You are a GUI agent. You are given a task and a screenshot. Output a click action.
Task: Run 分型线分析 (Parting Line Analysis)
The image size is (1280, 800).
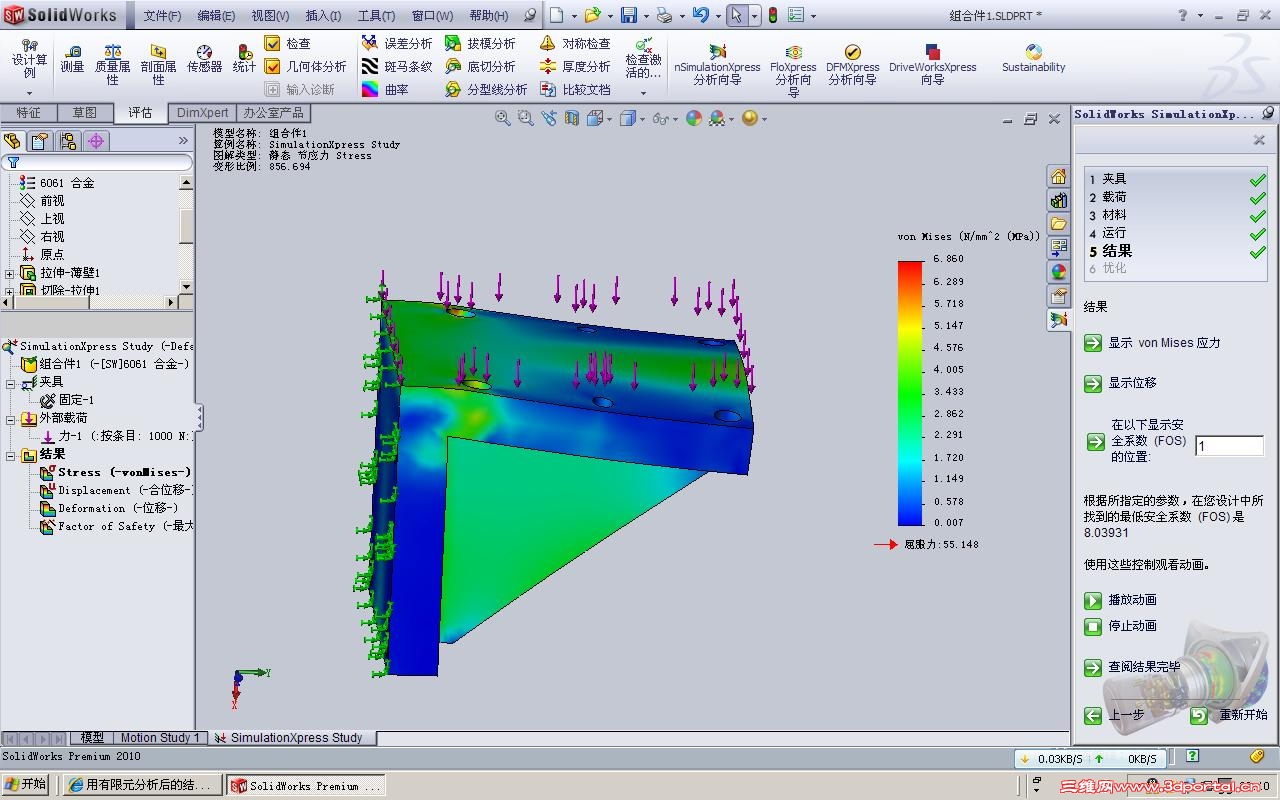click(x=486, y=90)
